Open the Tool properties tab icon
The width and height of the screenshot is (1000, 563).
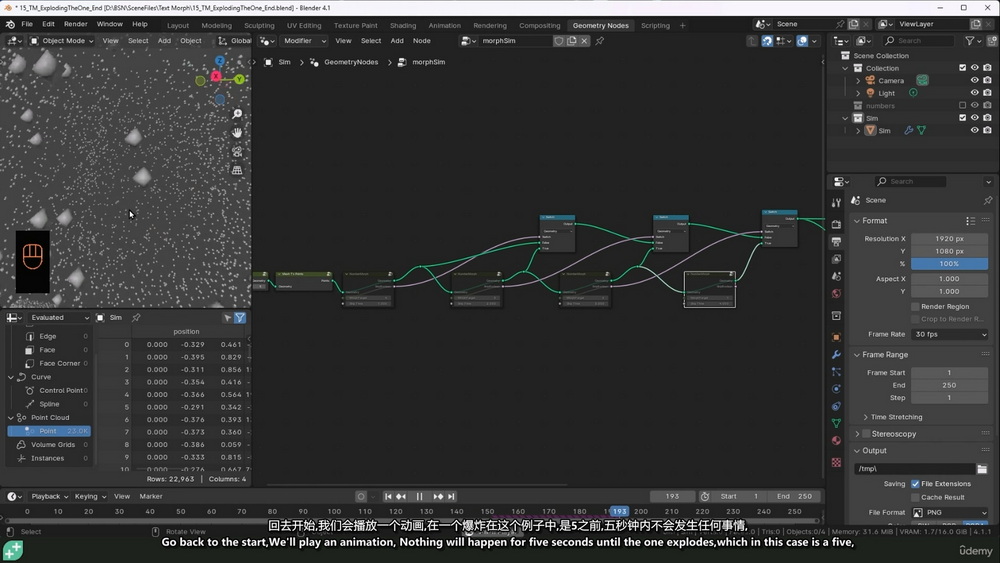coord(836,203)
